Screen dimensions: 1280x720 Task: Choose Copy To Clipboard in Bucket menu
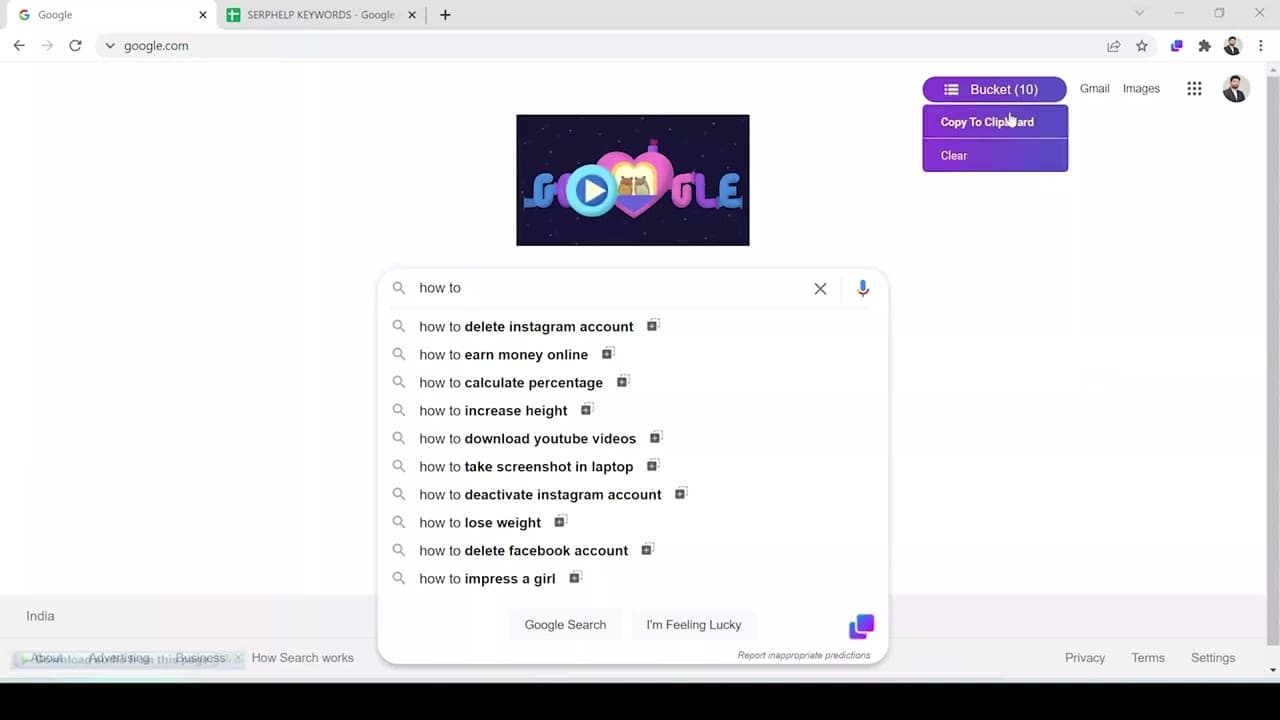coord(995,122)
